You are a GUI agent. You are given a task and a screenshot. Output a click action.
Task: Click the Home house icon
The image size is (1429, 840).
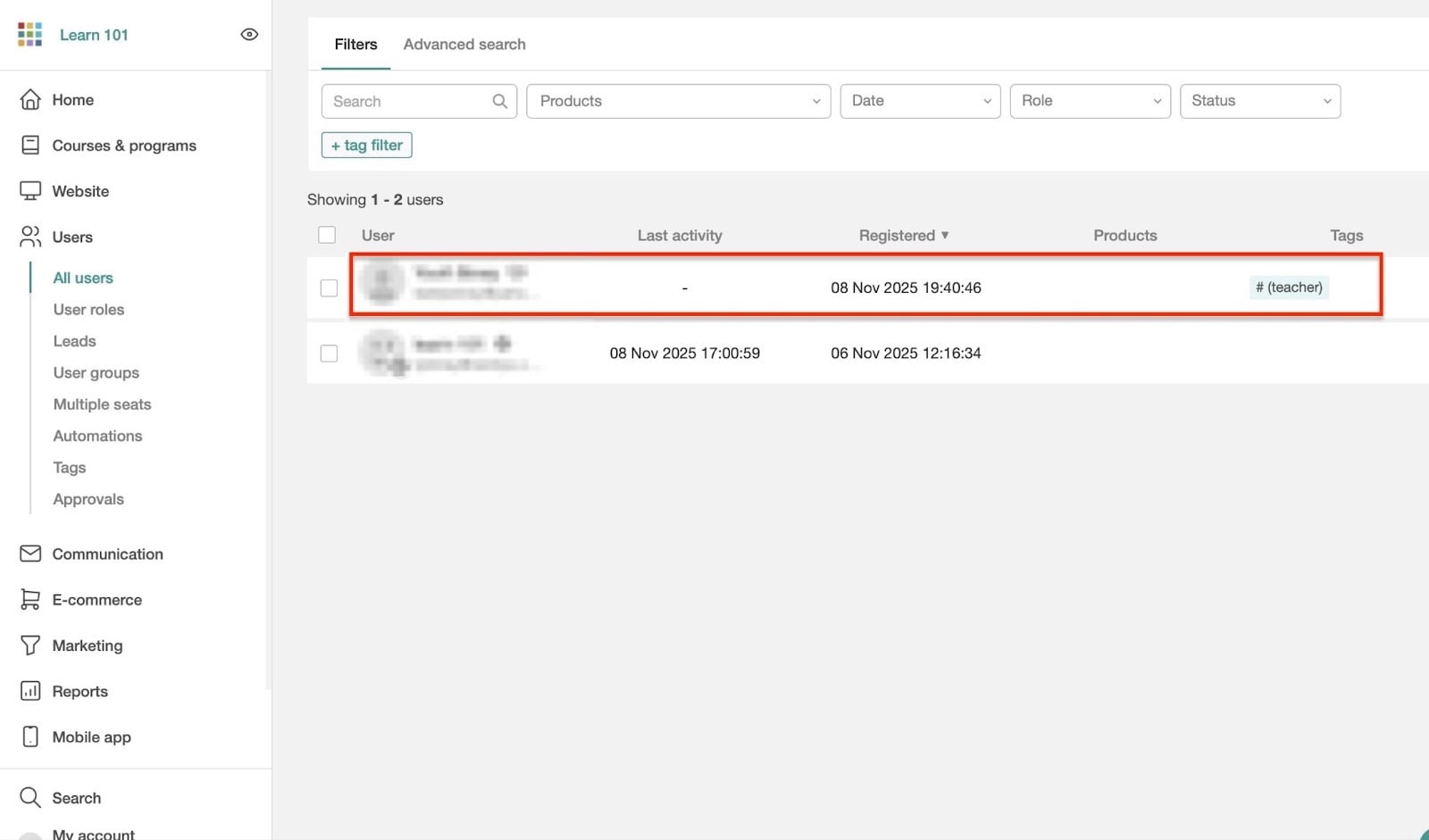coord(30,100)
